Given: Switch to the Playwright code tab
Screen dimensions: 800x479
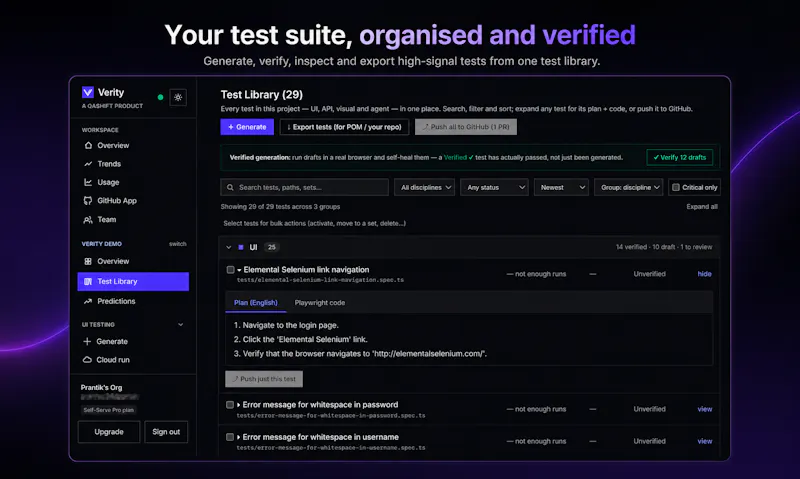Looking at the screenshot, I should tap(320, 302).
